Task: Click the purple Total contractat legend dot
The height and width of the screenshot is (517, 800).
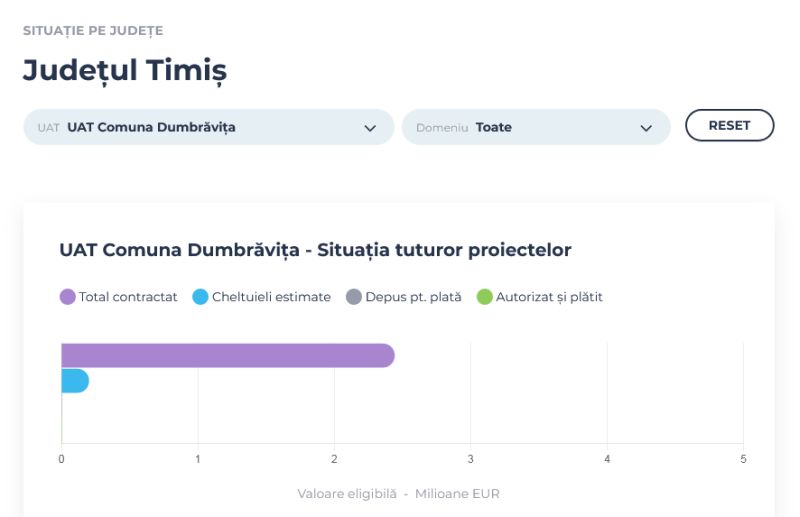Action: coord(68,297)
